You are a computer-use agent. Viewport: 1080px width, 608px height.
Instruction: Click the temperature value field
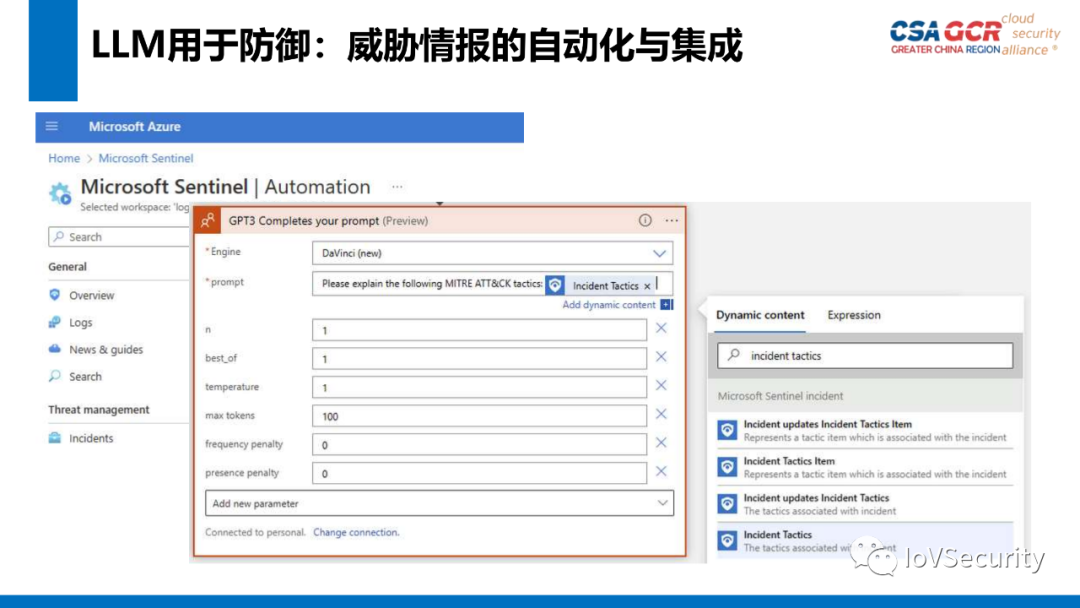479,387
